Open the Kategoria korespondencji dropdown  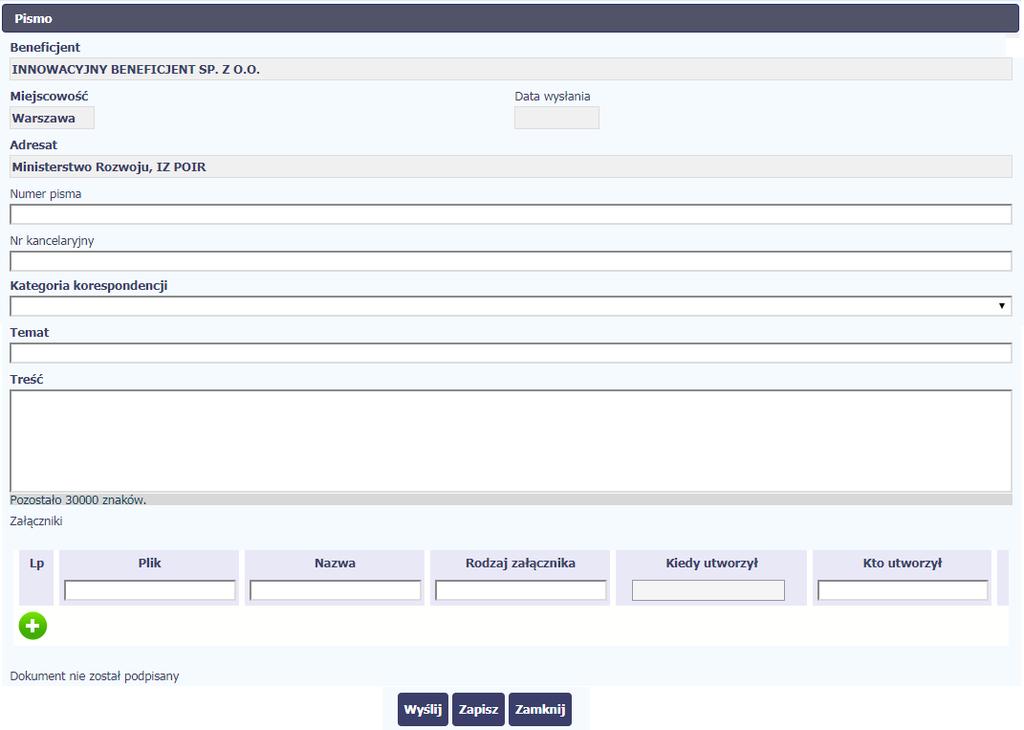pyautogui.click(x=511, y=306)
